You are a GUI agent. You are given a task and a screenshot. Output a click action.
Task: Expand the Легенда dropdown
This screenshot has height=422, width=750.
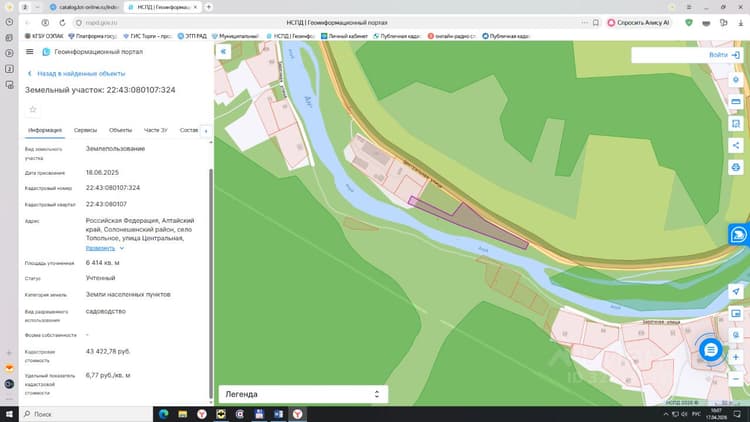303,394
